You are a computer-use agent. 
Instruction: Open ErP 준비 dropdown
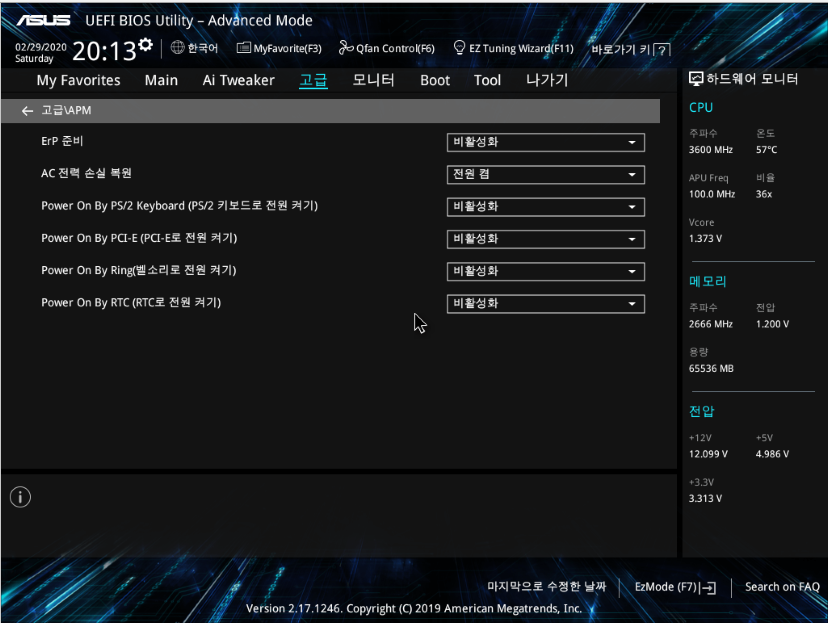coord(545,142)
